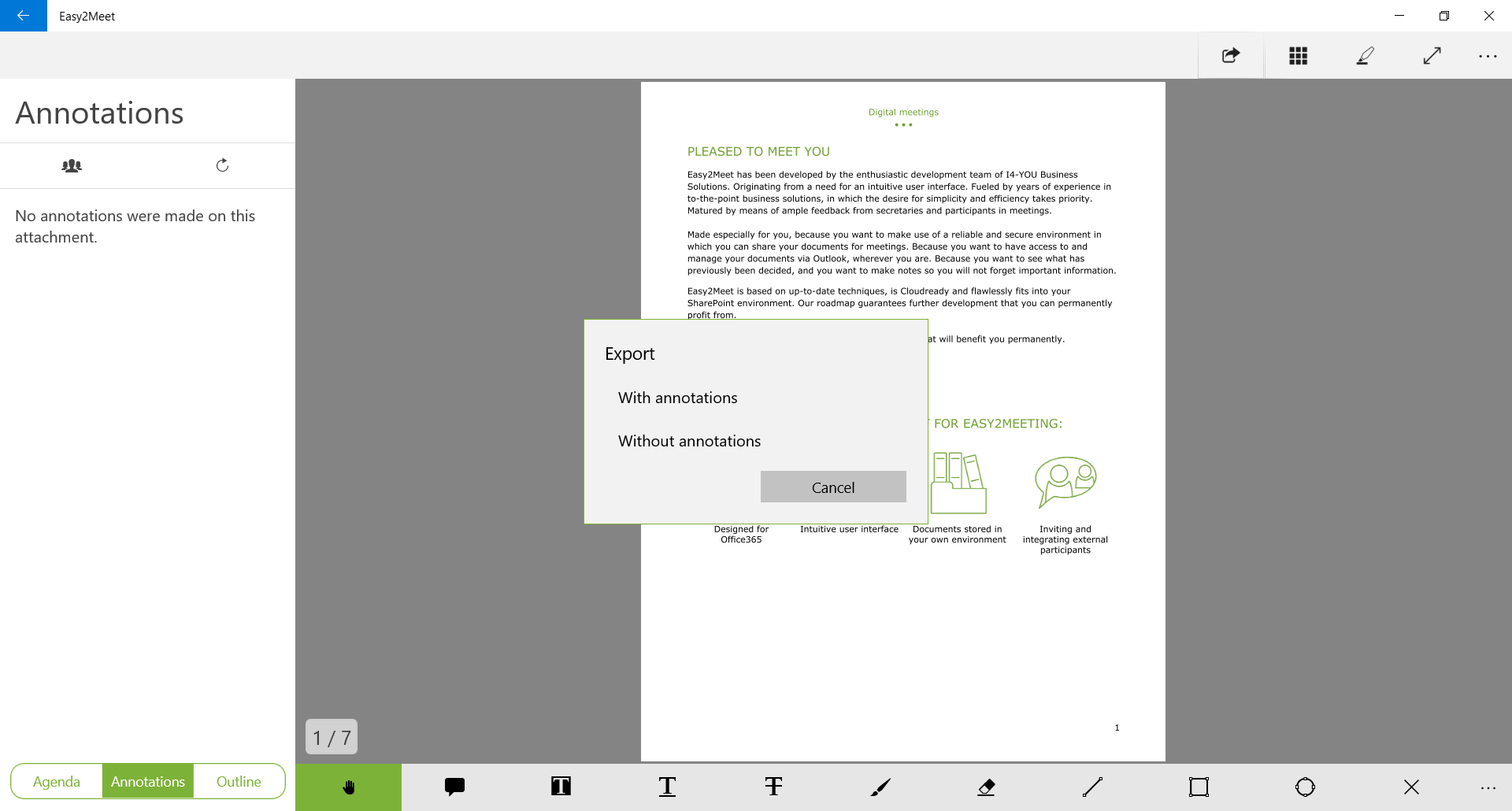Click the PLEASED TO MEET YOU heading
This screenshot has width=1512, height=811.
[x=758, y=151]
